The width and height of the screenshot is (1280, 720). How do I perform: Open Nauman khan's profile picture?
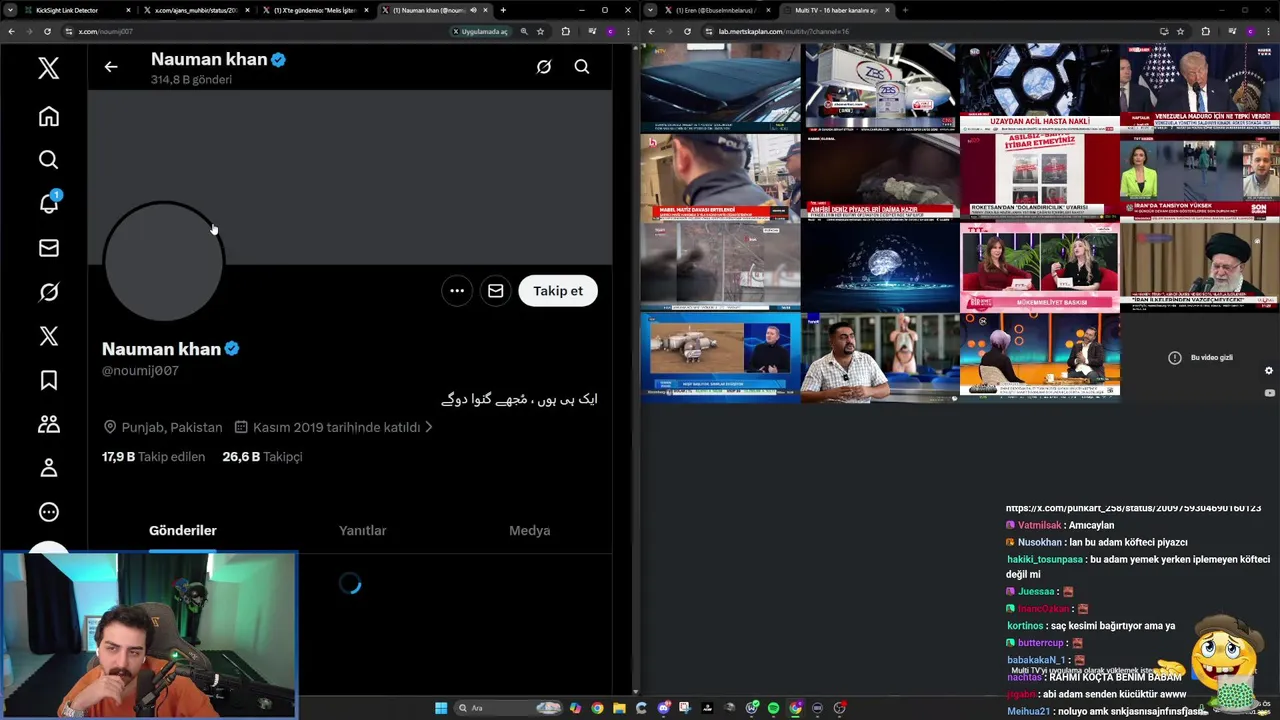pyautogui.click(x=164, y=262)
